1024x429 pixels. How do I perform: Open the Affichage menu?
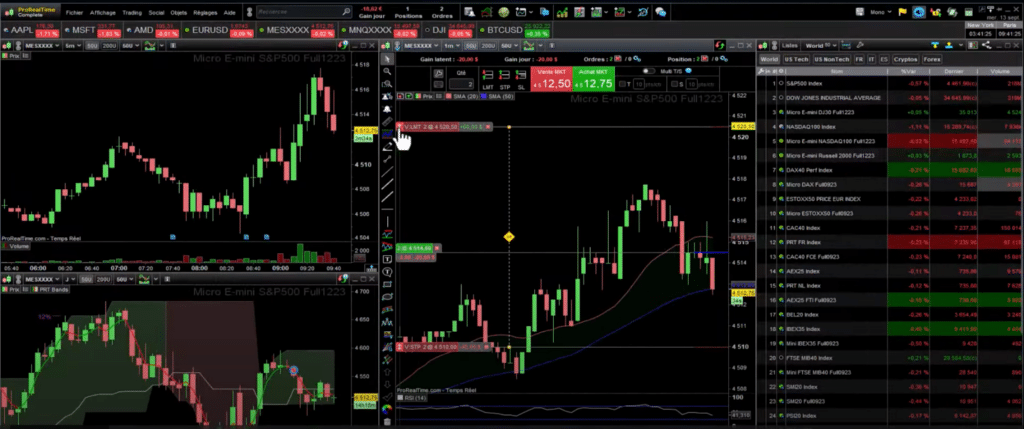coord(102,12)
